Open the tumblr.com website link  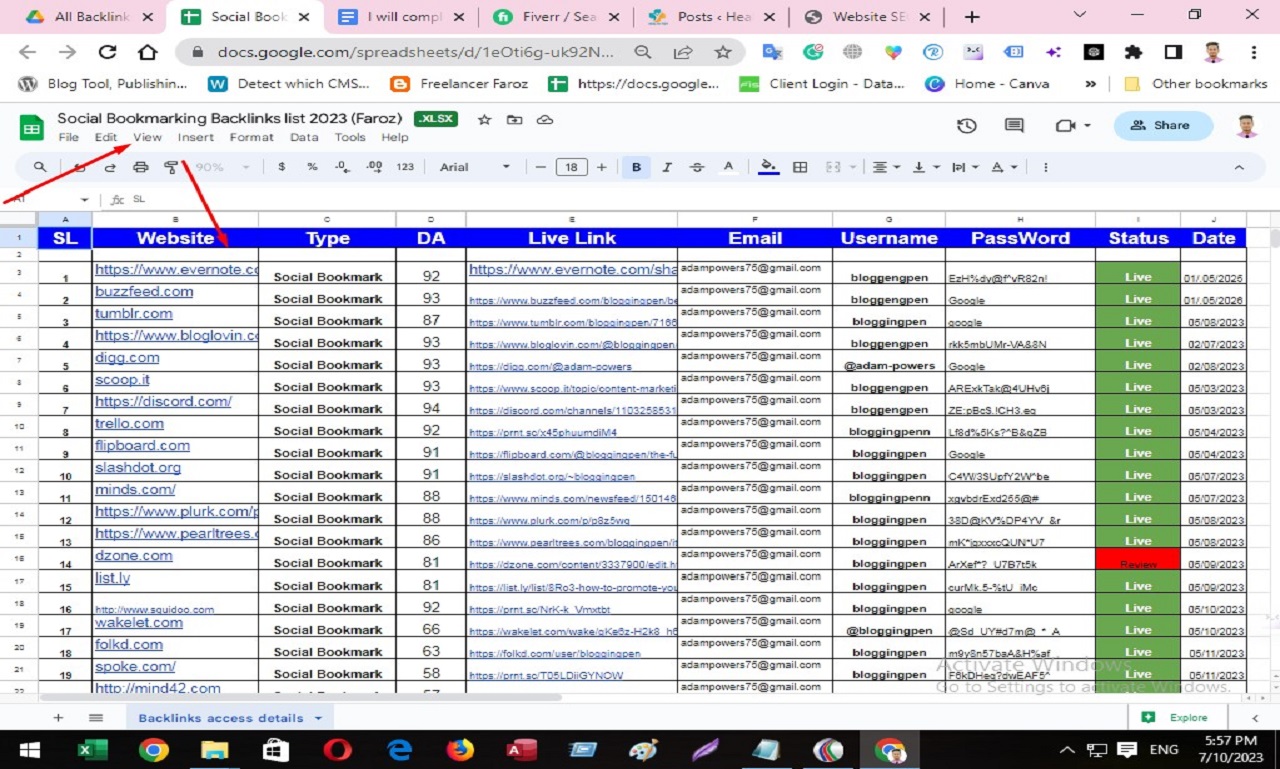[x=134, y=314]
